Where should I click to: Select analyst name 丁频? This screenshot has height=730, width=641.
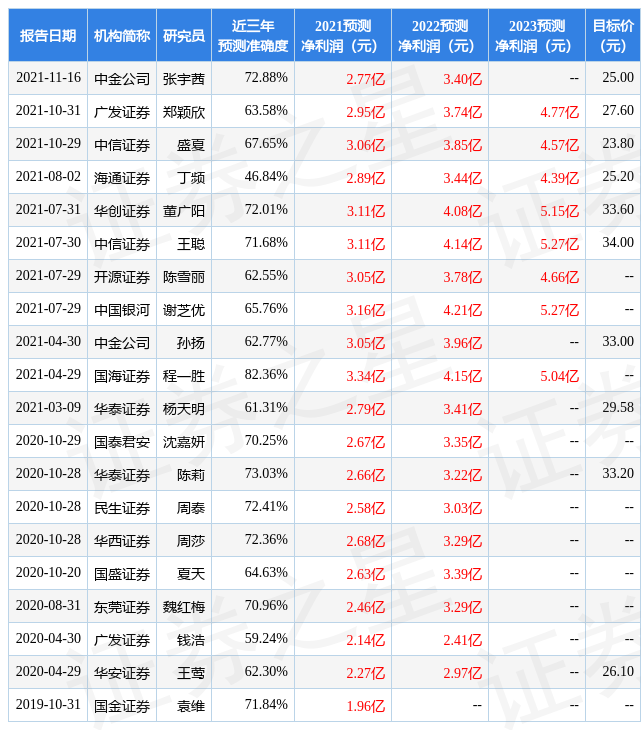[x=191, y=178]
